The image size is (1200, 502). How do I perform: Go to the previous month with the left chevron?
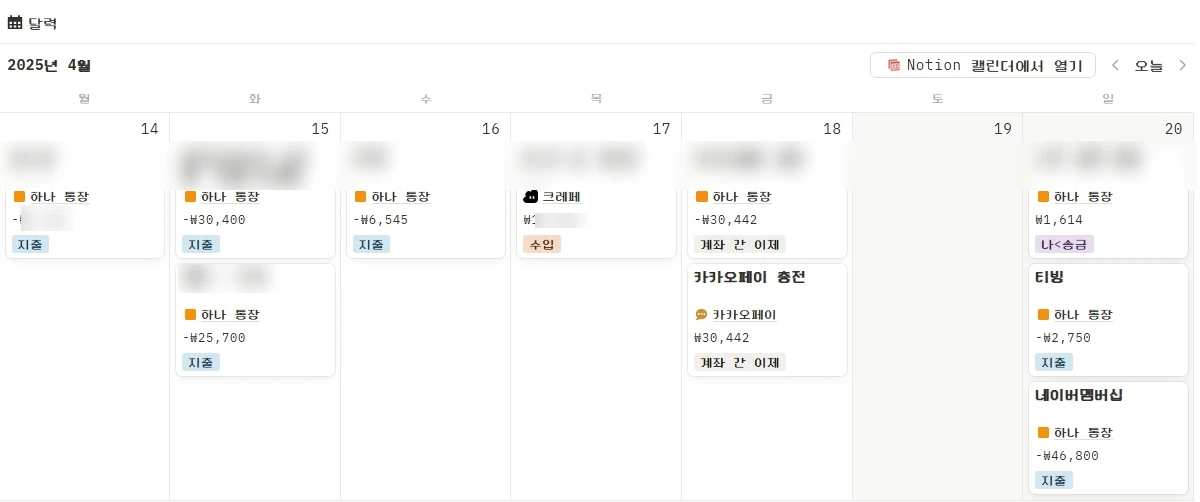(x=1115, y=65)
